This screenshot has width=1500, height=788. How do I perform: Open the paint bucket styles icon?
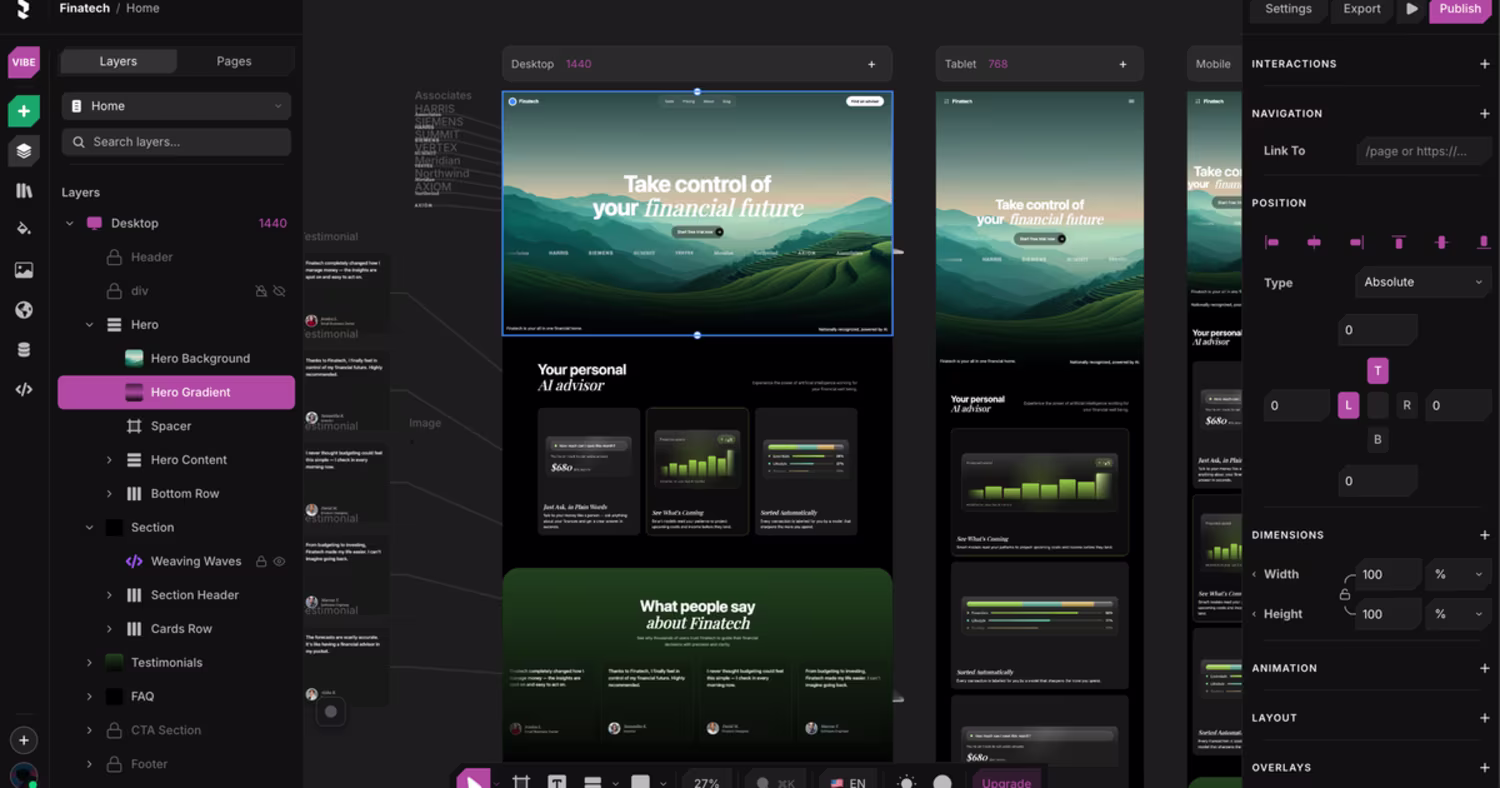tap(24, 229)
